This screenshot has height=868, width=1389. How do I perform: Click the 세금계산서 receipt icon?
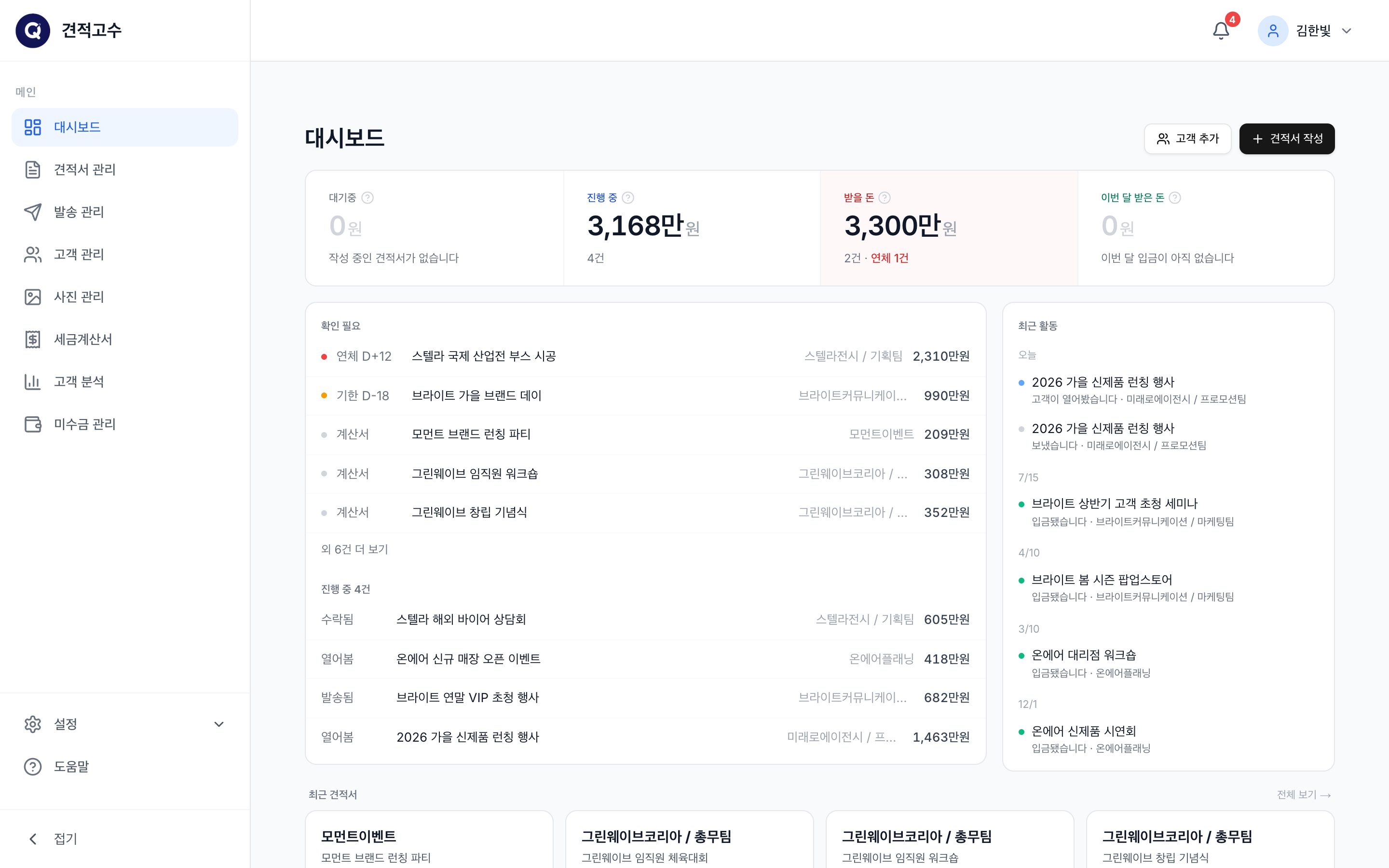(33, 339)
